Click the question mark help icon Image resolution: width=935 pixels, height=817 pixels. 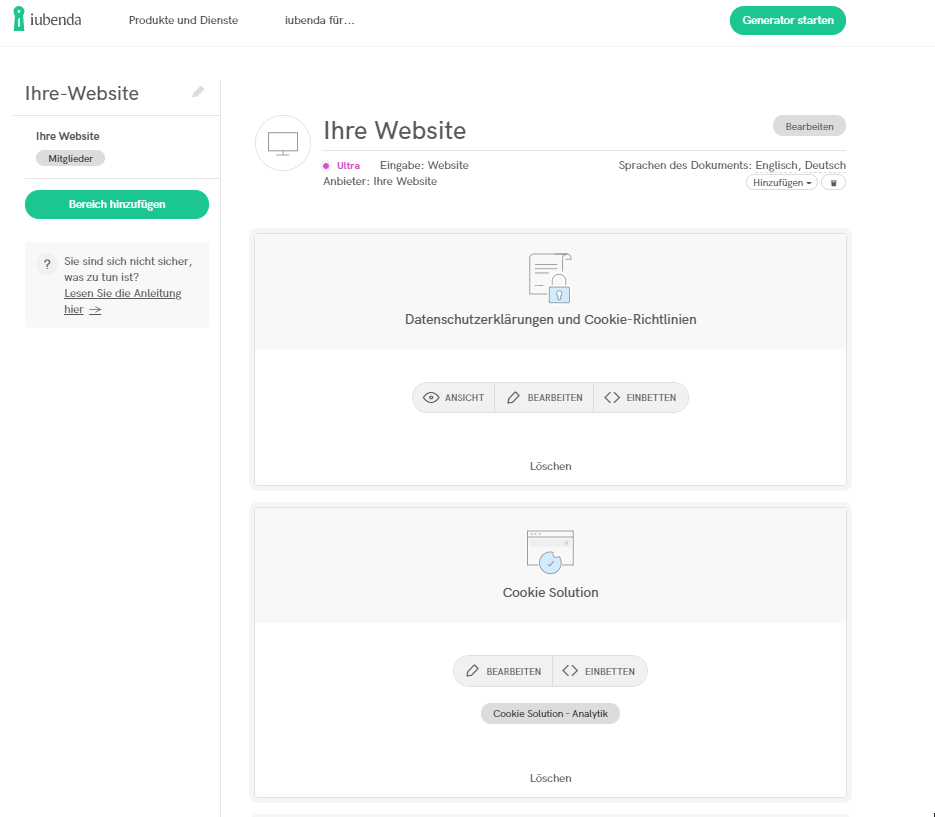tap(46, 265)
